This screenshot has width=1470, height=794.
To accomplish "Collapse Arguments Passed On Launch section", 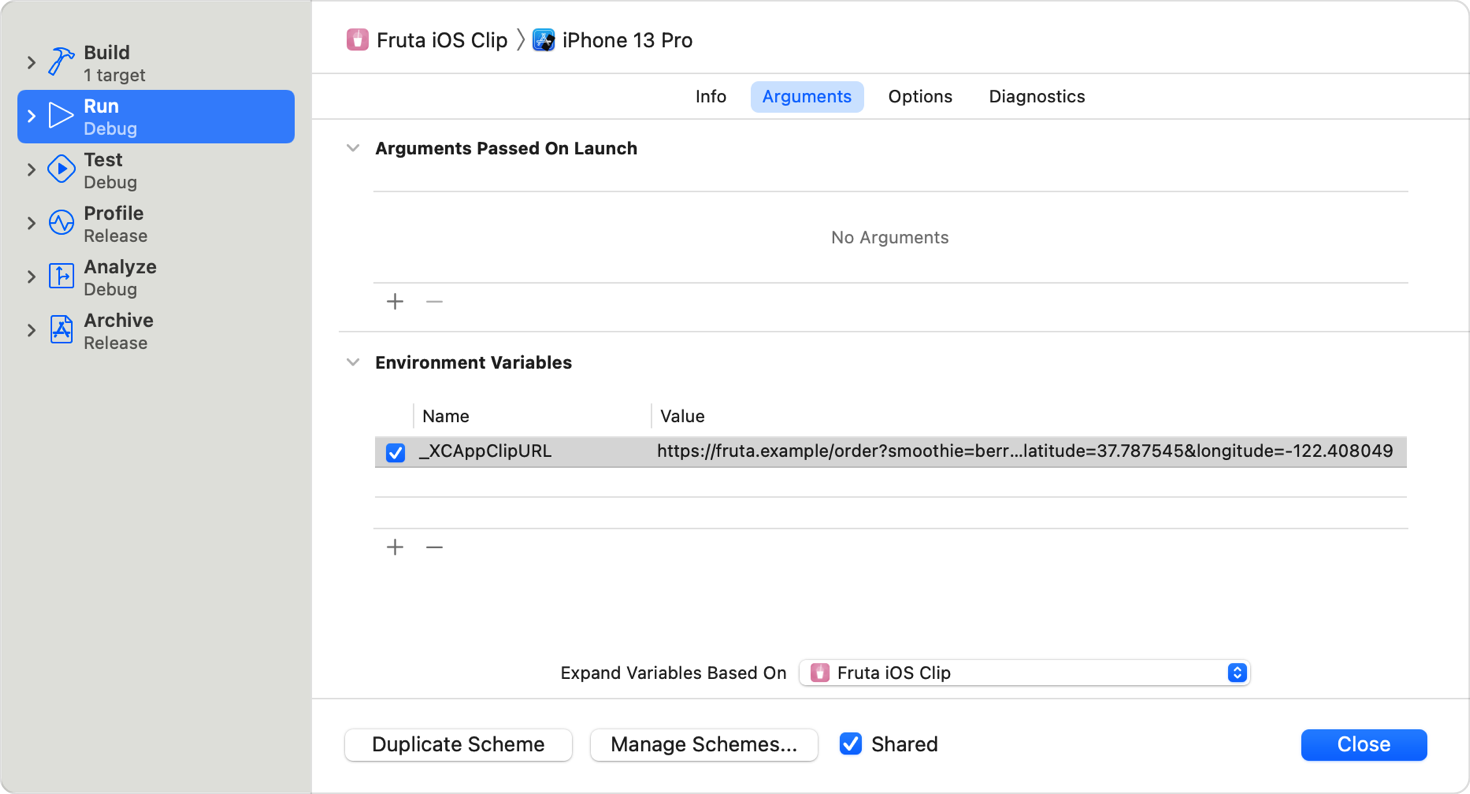I will click(353, 148).
